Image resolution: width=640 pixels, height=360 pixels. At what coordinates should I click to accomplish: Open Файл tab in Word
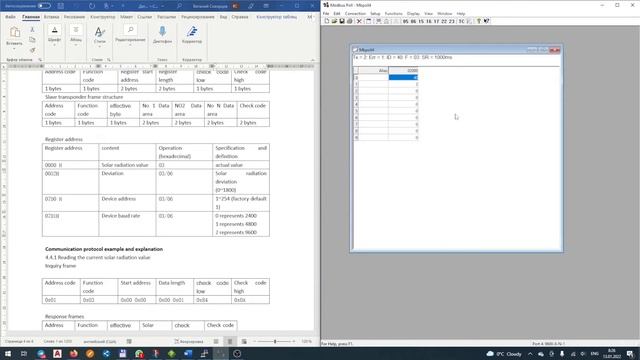pos(10,17)
